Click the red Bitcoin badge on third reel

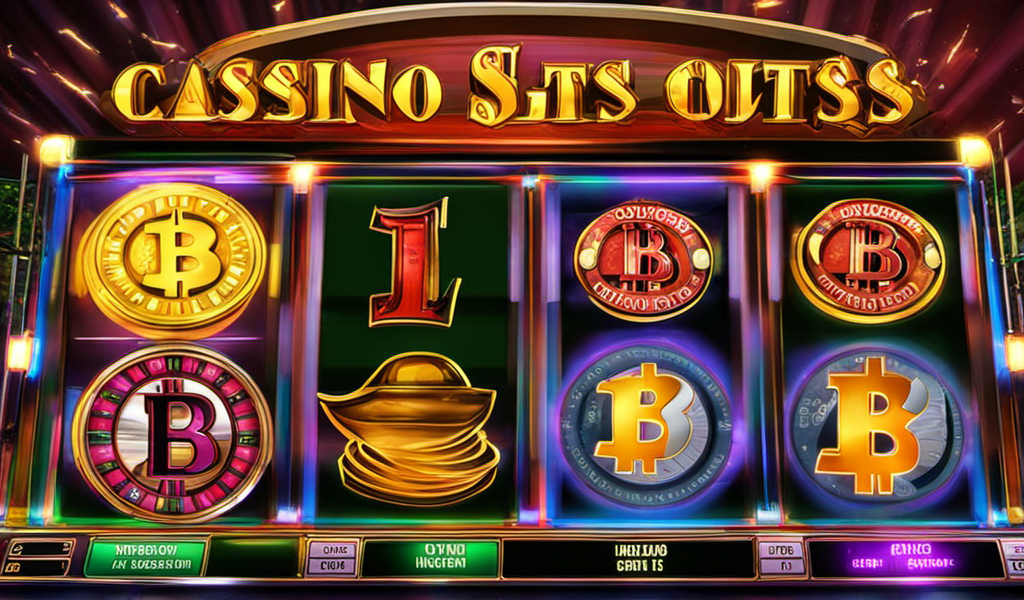pyautogui.click(x=643, y=261)
